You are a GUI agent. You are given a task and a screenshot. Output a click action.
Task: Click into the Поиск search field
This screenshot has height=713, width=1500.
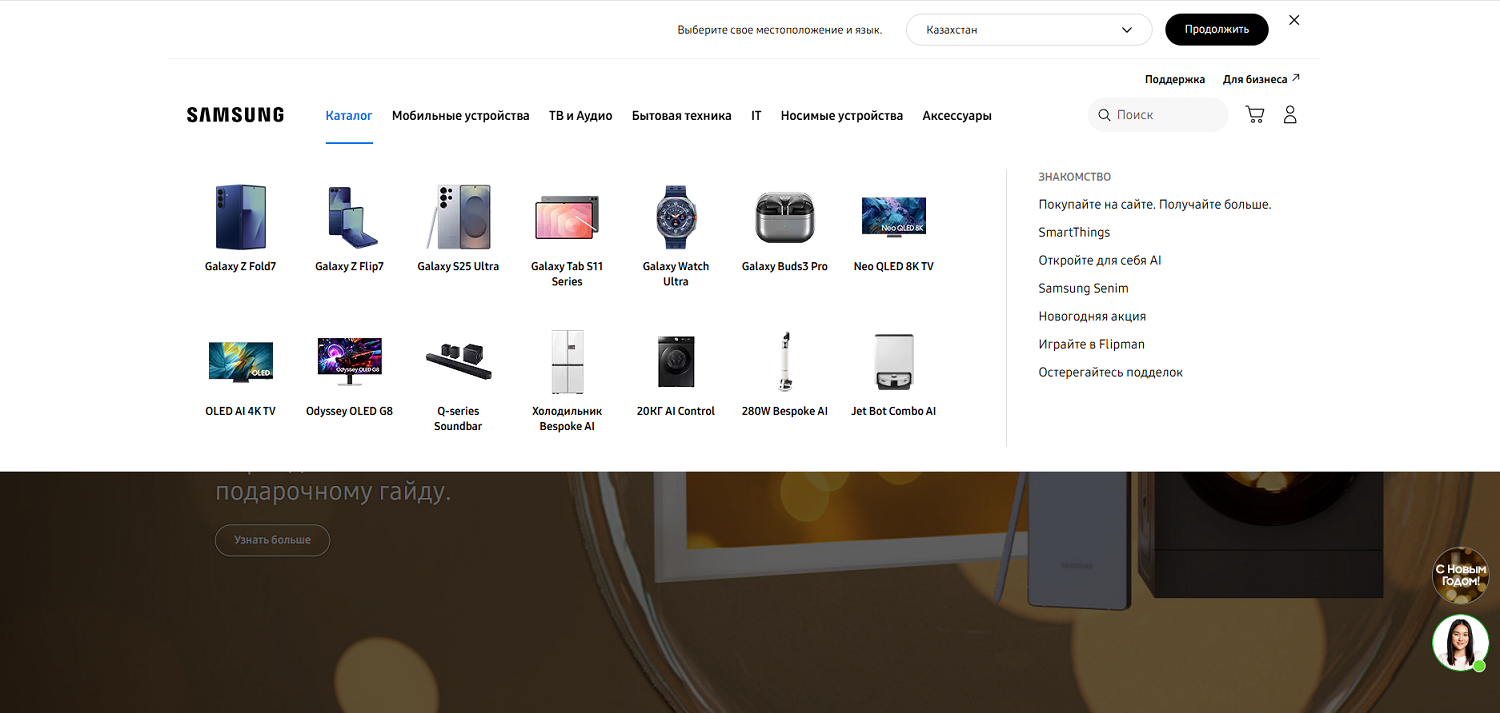tap(1165, 115)
